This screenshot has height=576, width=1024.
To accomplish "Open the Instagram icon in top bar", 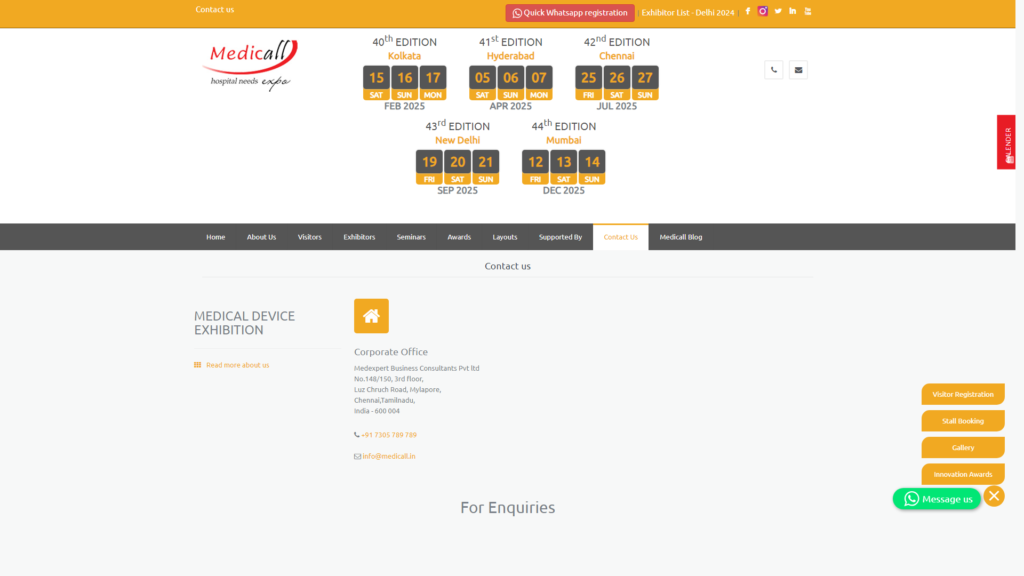I will pos(762,11).
